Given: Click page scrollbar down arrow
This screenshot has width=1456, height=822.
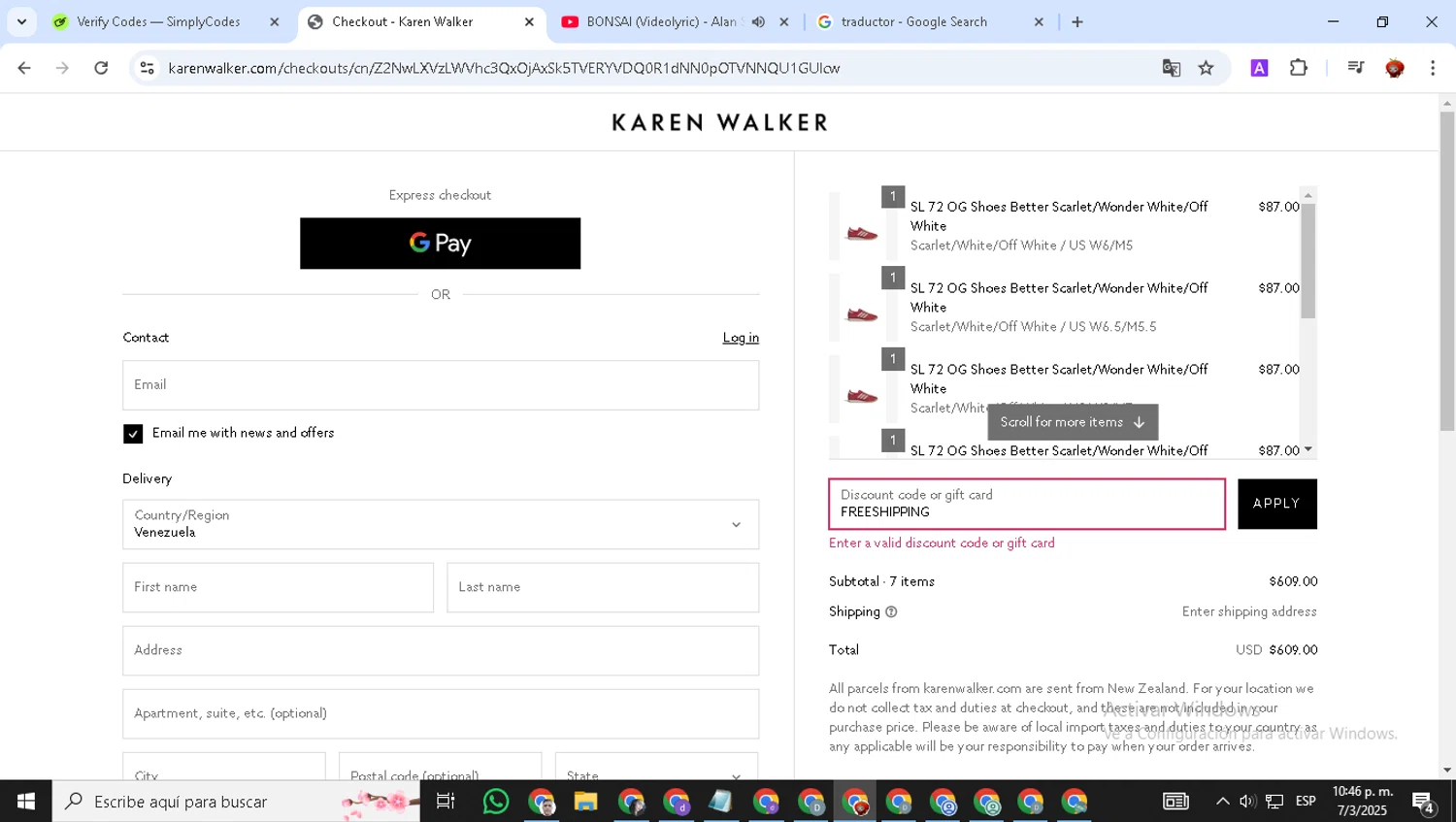Looking at the screenshot, I should coord(1447,771).
